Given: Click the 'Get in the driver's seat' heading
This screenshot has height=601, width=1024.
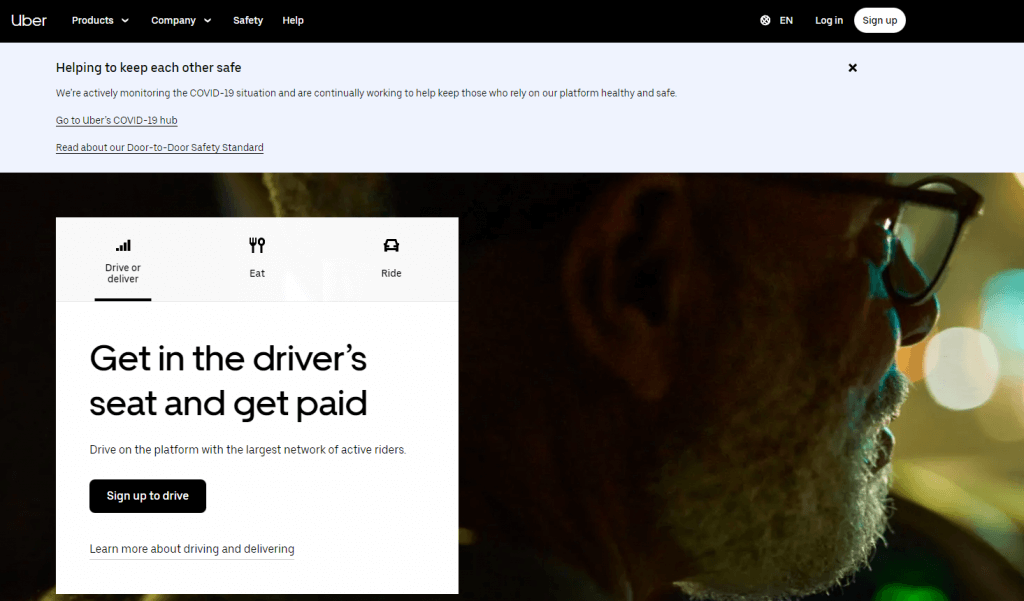Looking at the screenshot, I should 228,381.
